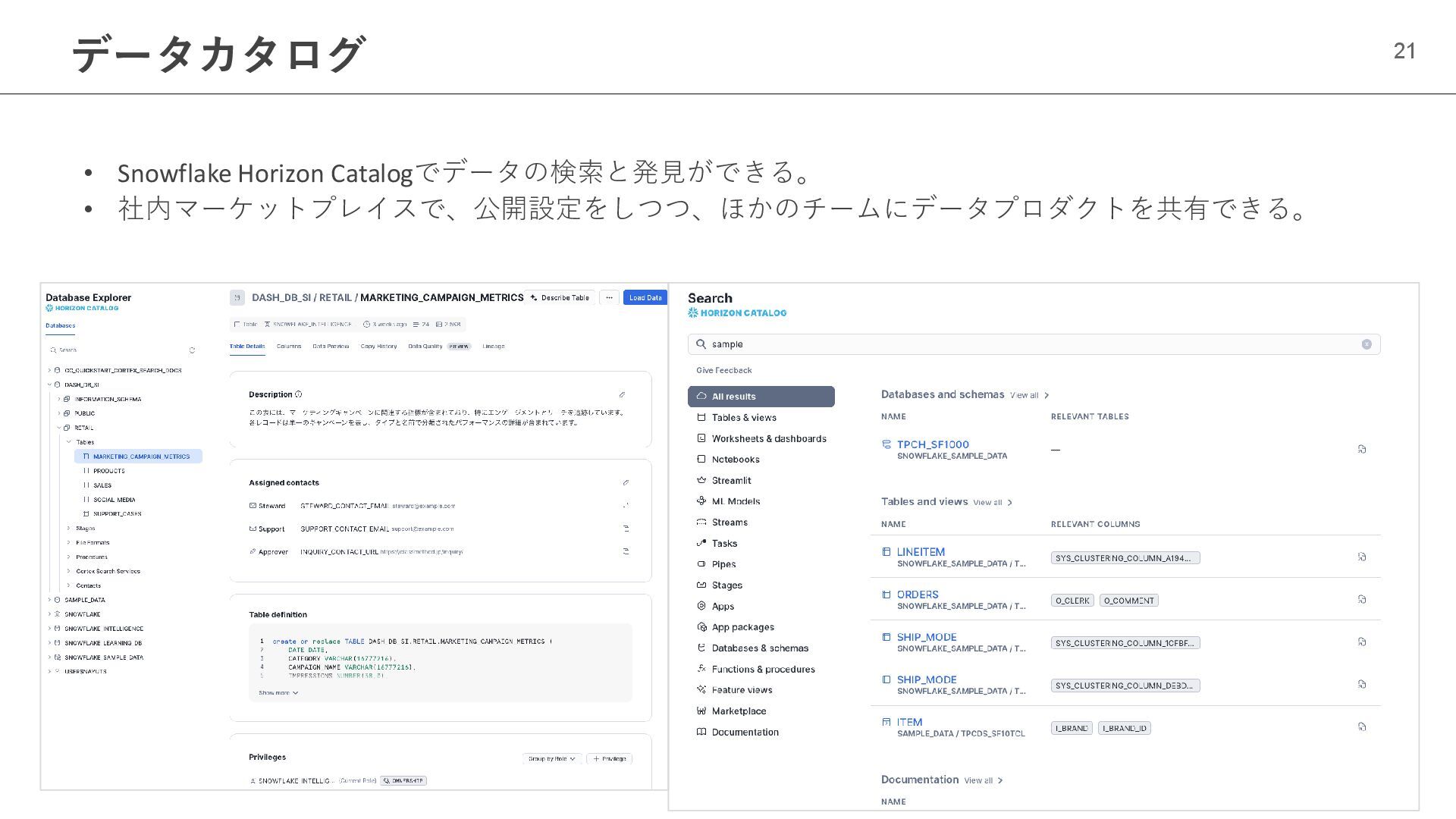Expand the SNOWFLAKE_SAMPLE_DATA database node

49,657
